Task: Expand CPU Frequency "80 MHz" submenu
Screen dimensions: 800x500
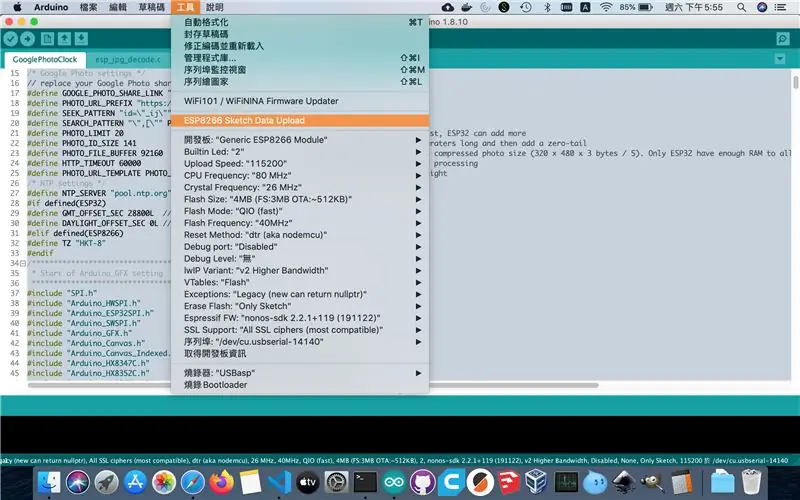Action: pyautogui.click(x=300, y=176)
